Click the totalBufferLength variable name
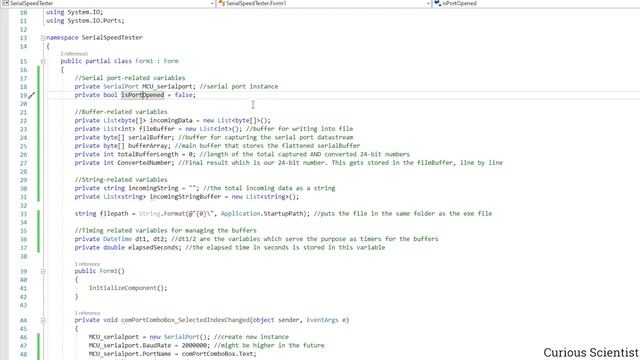 pyautogui.click(x=148, y=154)
